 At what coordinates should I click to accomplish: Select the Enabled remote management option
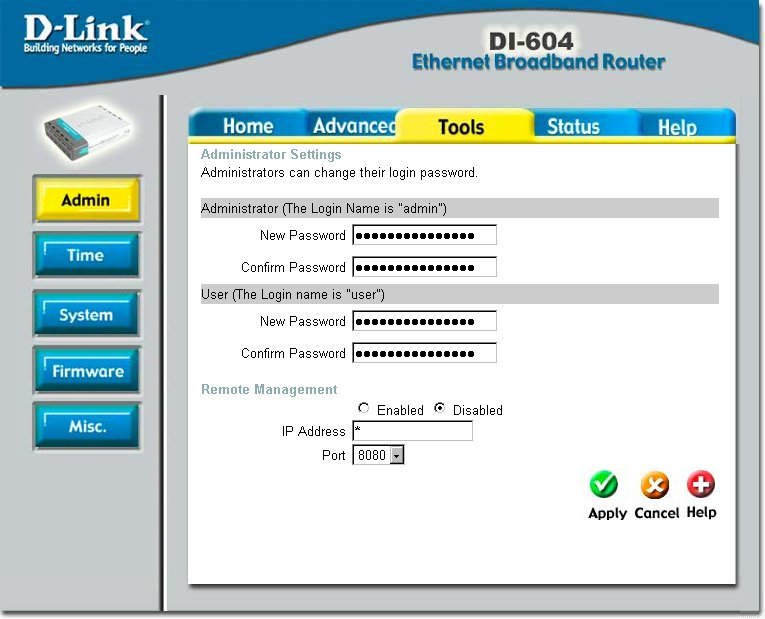click(363, 408)
